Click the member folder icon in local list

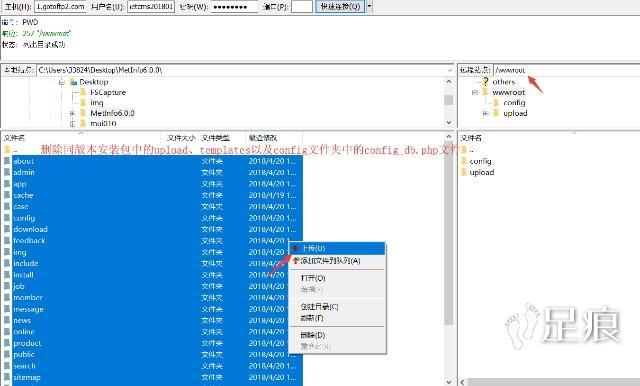[x=7, y=297]
